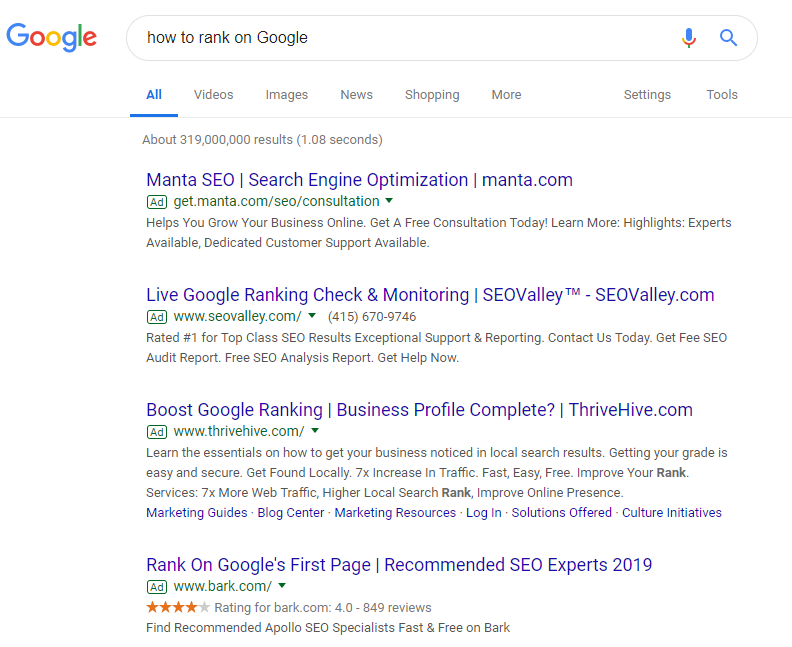Click the Manta ad description text

coord(438,233)
